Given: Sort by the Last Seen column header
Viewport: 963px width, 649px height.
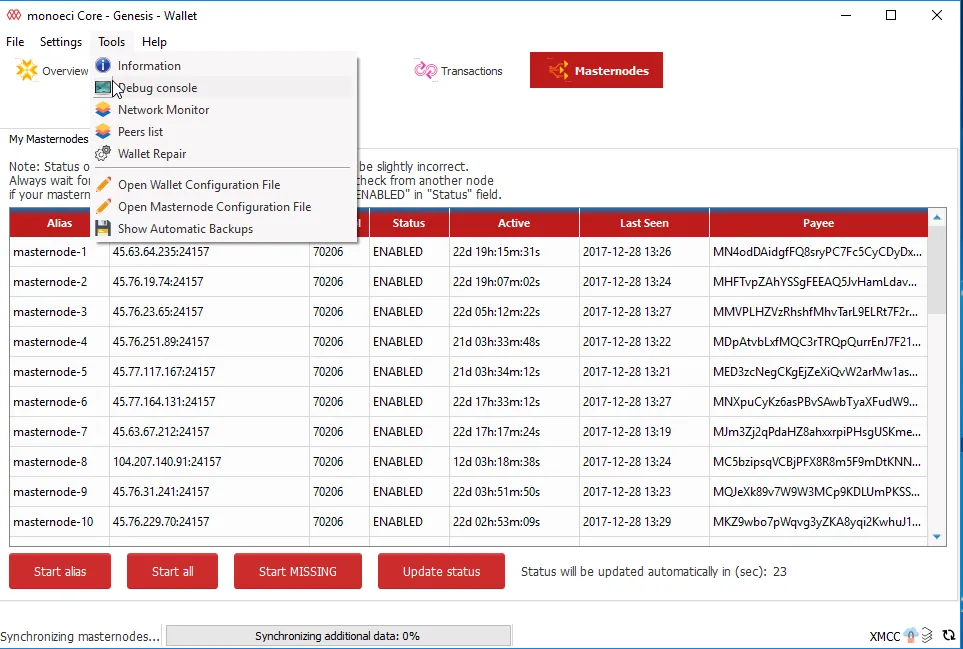Looking at the screenshot, I should [x=644, y=223].
